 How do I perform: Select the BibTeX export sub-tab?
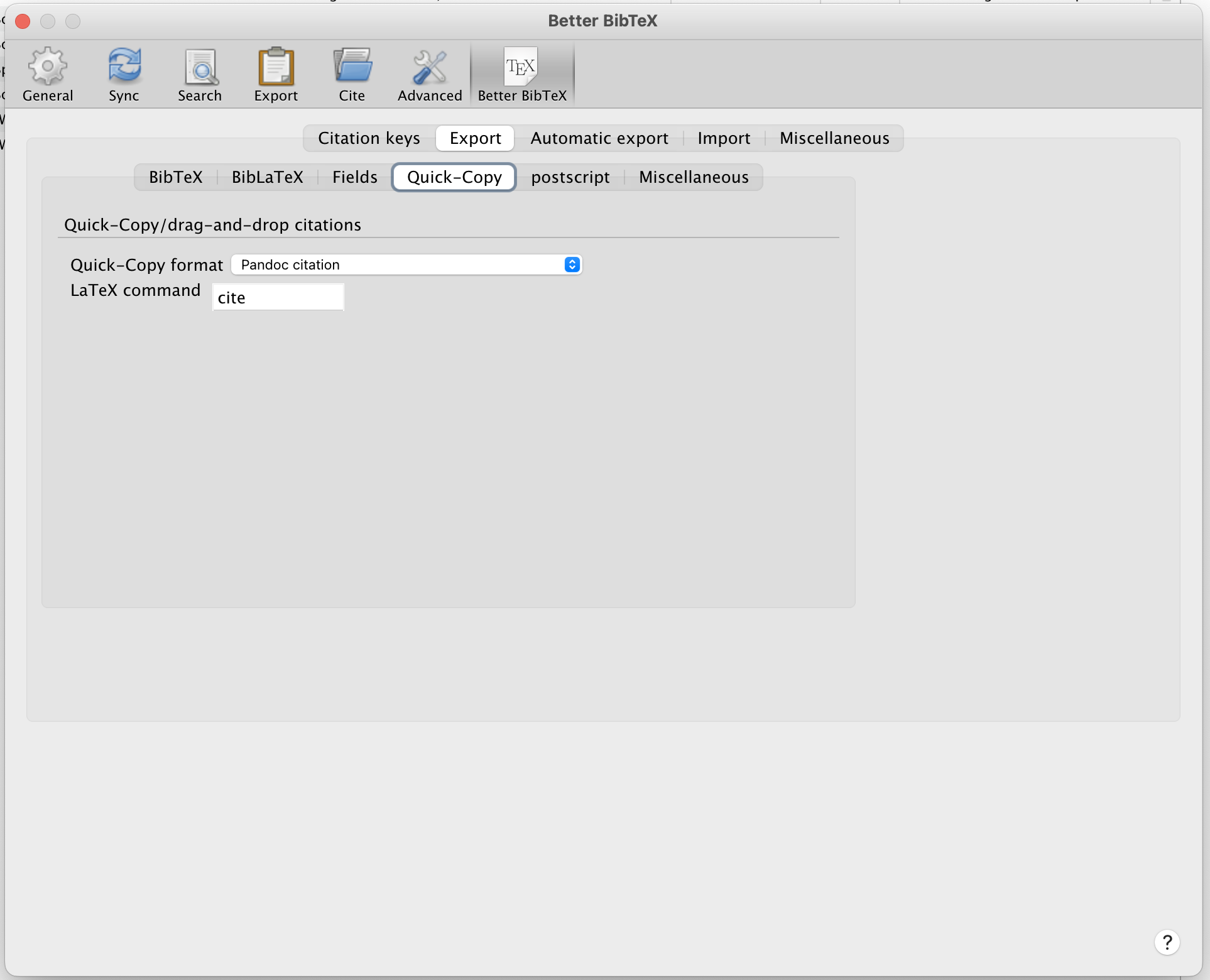click(176, 177)
